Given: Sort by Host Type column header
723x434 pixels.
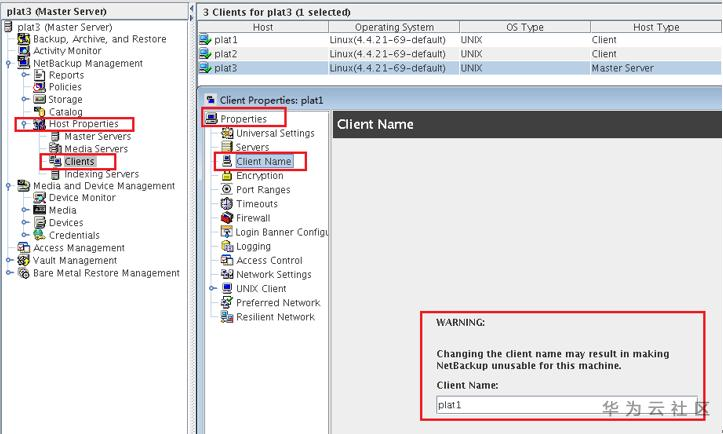Looking at the screenshot, I should 656,27.
